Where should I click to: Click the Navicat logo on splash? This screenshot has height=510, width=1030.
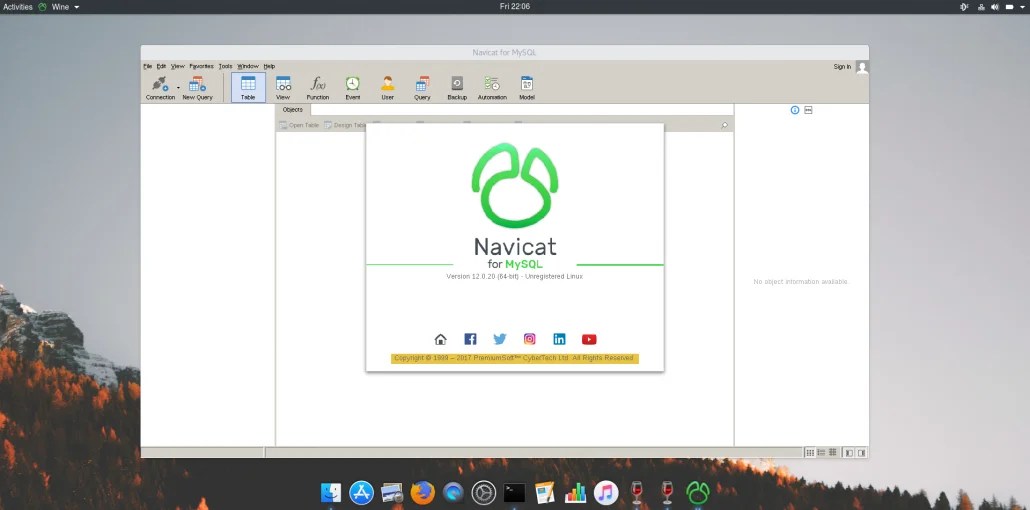515,185
